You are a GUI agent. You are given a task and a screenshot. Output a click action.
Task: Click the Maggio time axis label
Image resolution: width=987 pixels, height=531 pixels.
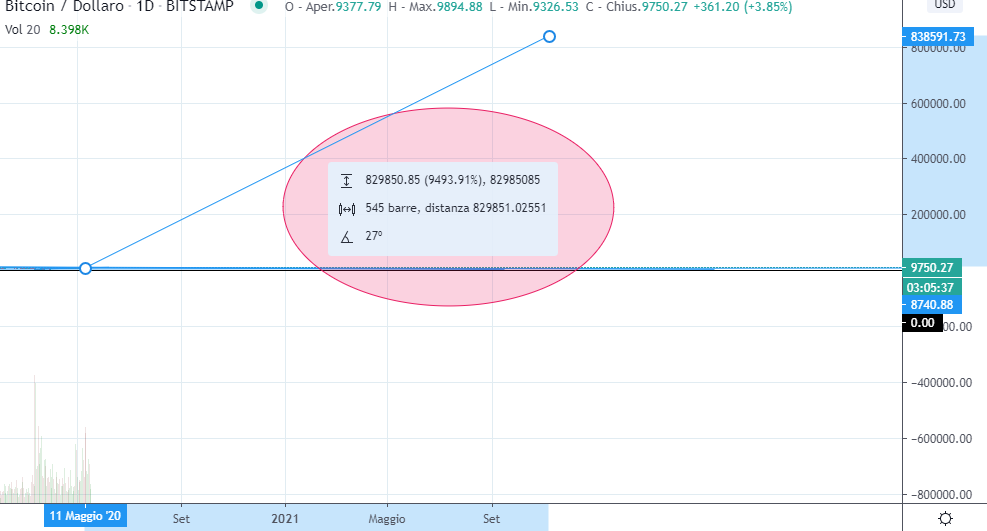(x=386, y=518)
